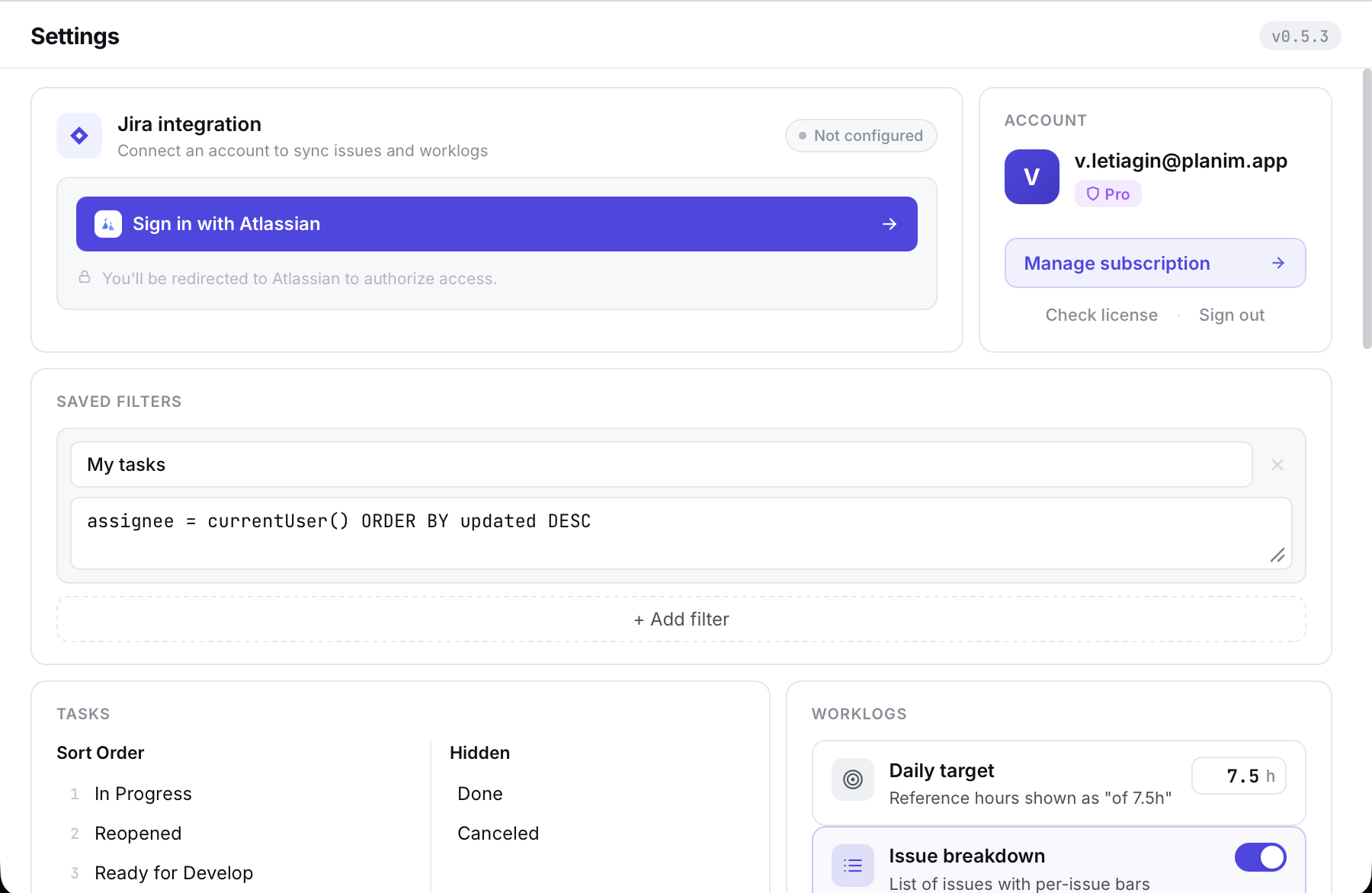
Task: Click the Hidden column heading
Action: (480, 753)
